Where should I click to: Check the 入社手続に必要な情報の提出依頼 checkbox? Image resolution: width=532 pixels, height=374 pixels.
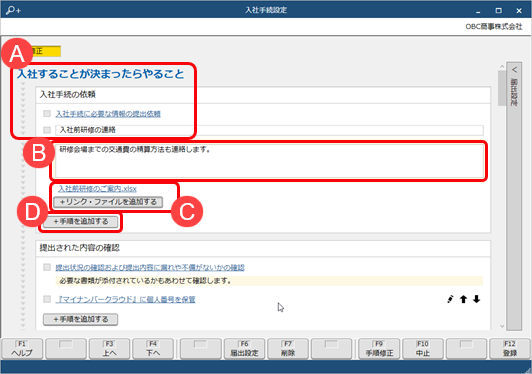pyautogui.click(x=47, y=113)
